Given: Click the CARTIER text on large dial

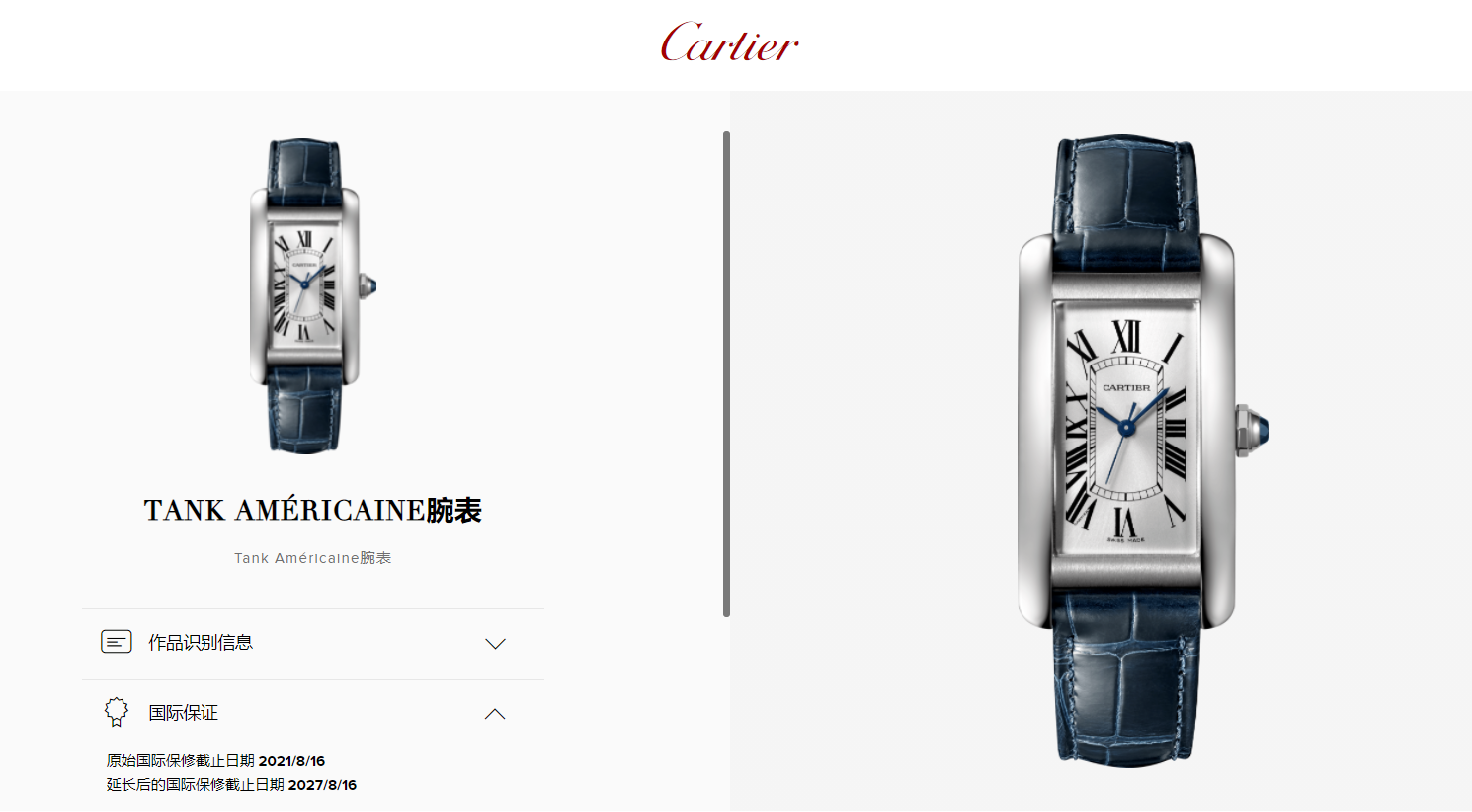Looking at the screenshot, I should click(x=1126, y=388).
